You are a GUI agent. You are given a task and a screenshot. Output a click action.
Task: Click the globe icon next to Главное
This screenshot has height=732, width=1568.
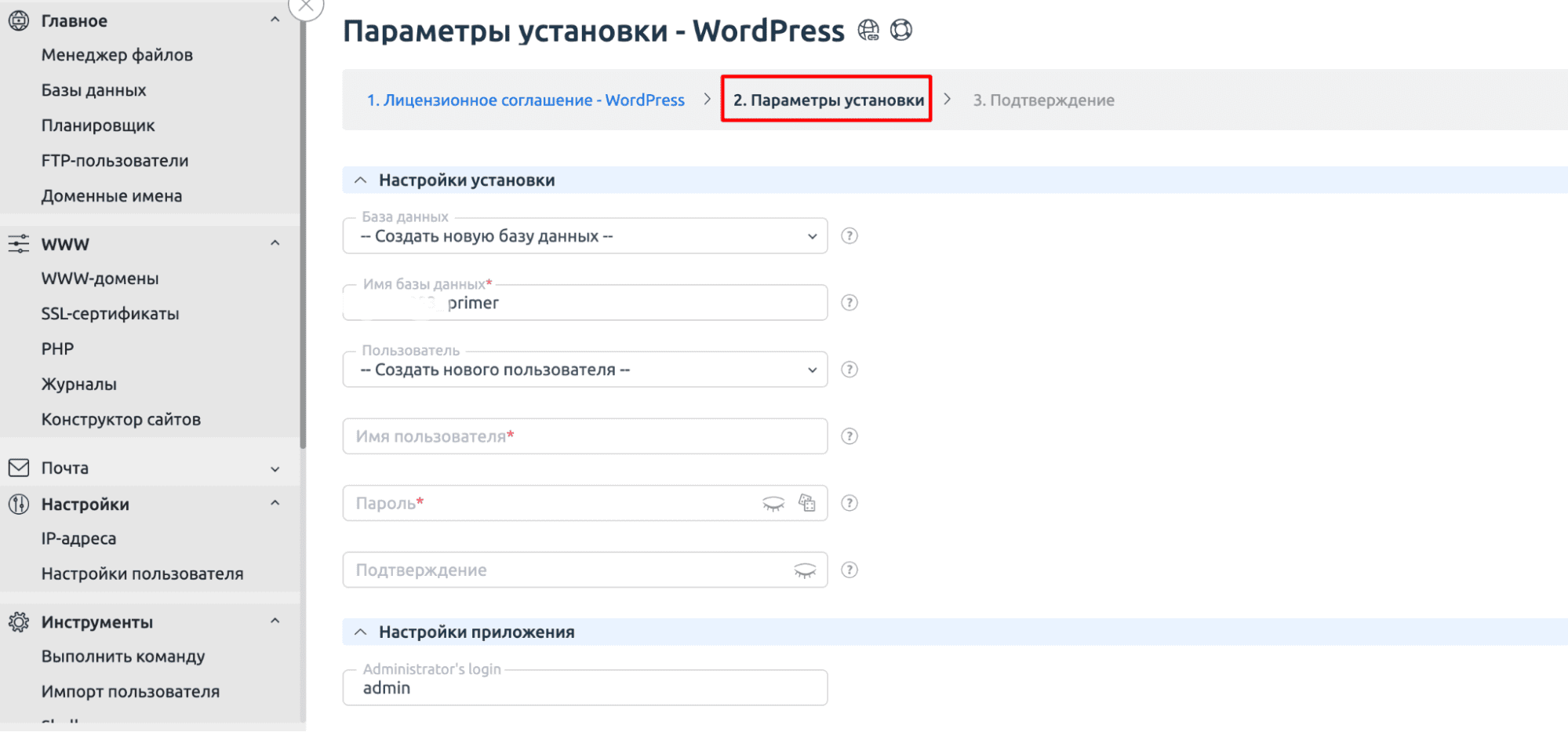[19, 20]
